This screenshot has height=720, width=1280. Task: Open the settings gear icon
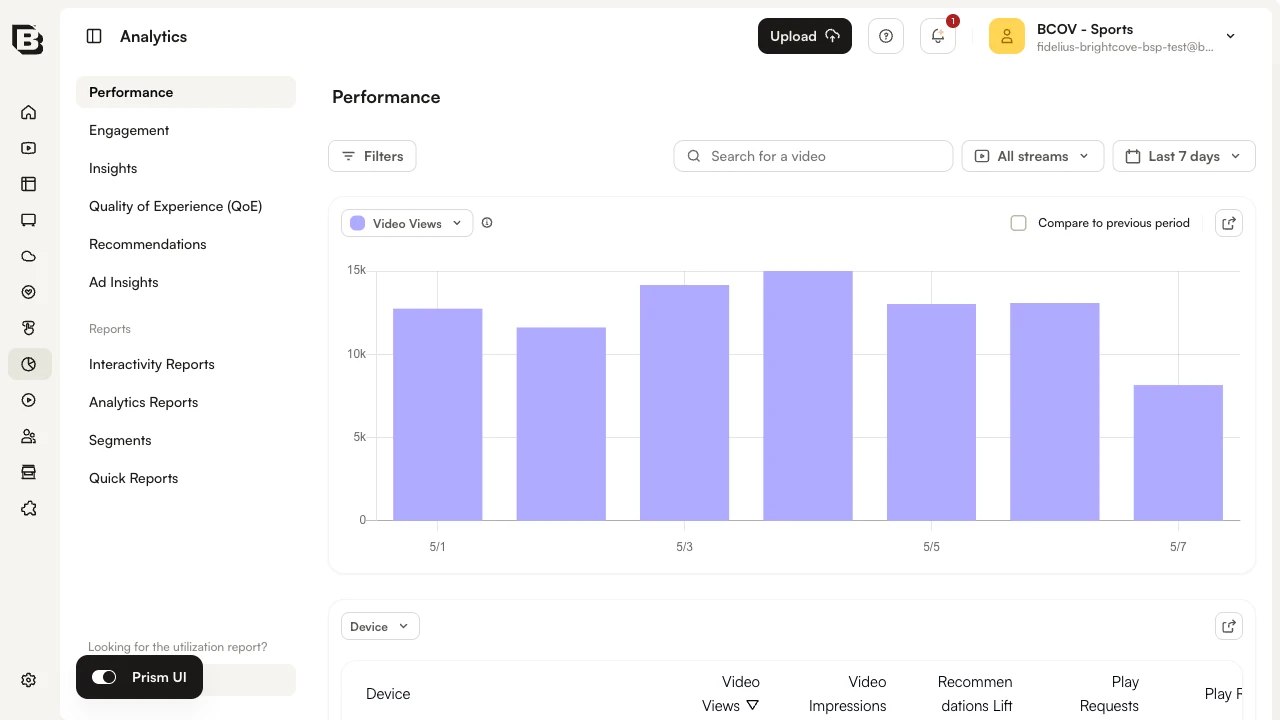(29, 680)
